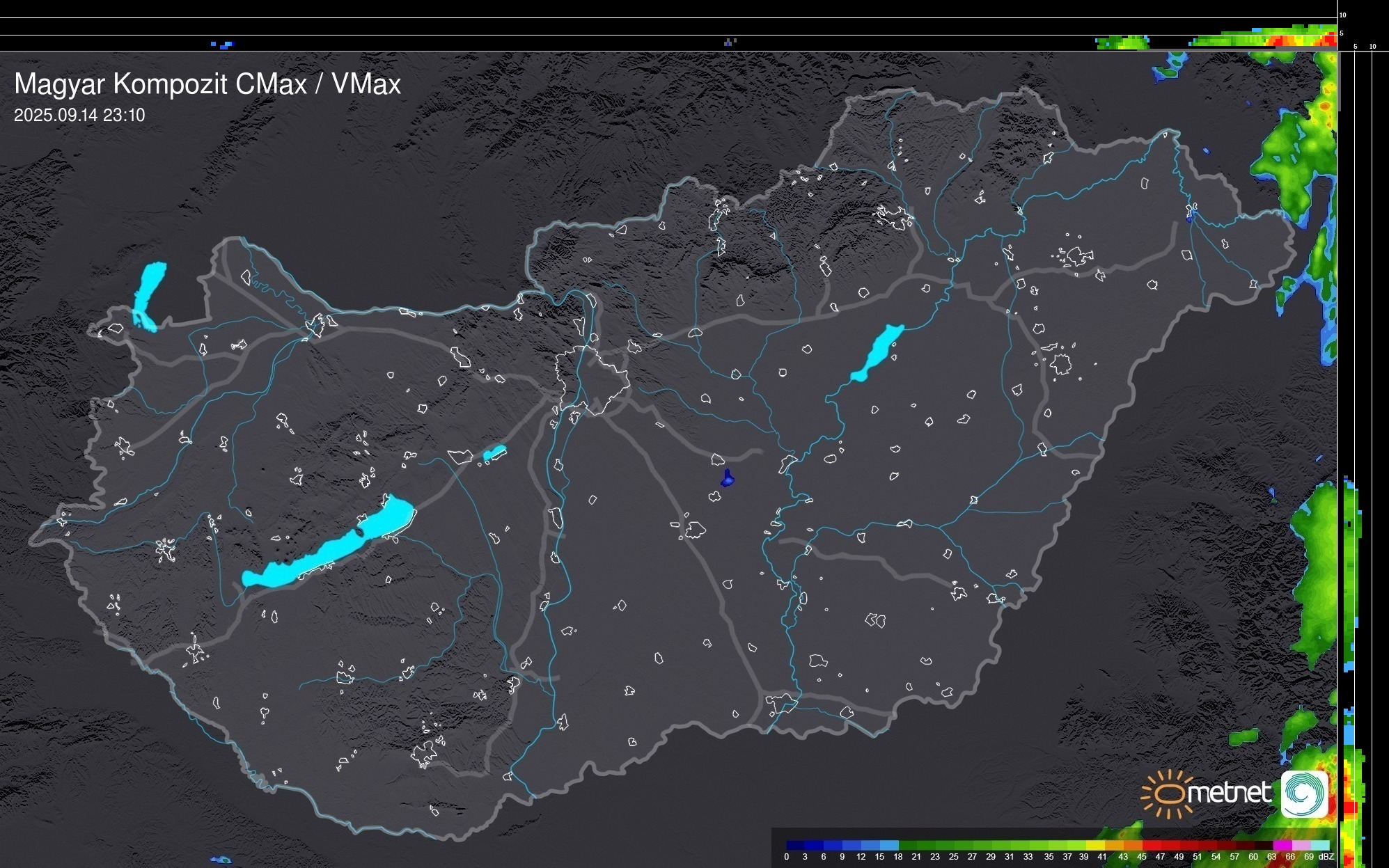The height and width of the screenshot is (868, 1389).
Task: Click the dBZ unit label on the legend
Action: click(x=1326, y=857)
